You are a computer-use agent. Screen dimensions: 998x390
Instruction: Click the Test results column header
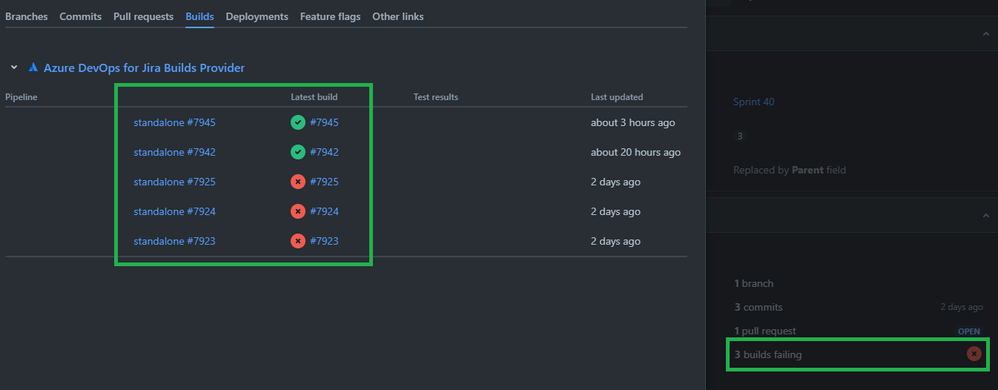436,97
